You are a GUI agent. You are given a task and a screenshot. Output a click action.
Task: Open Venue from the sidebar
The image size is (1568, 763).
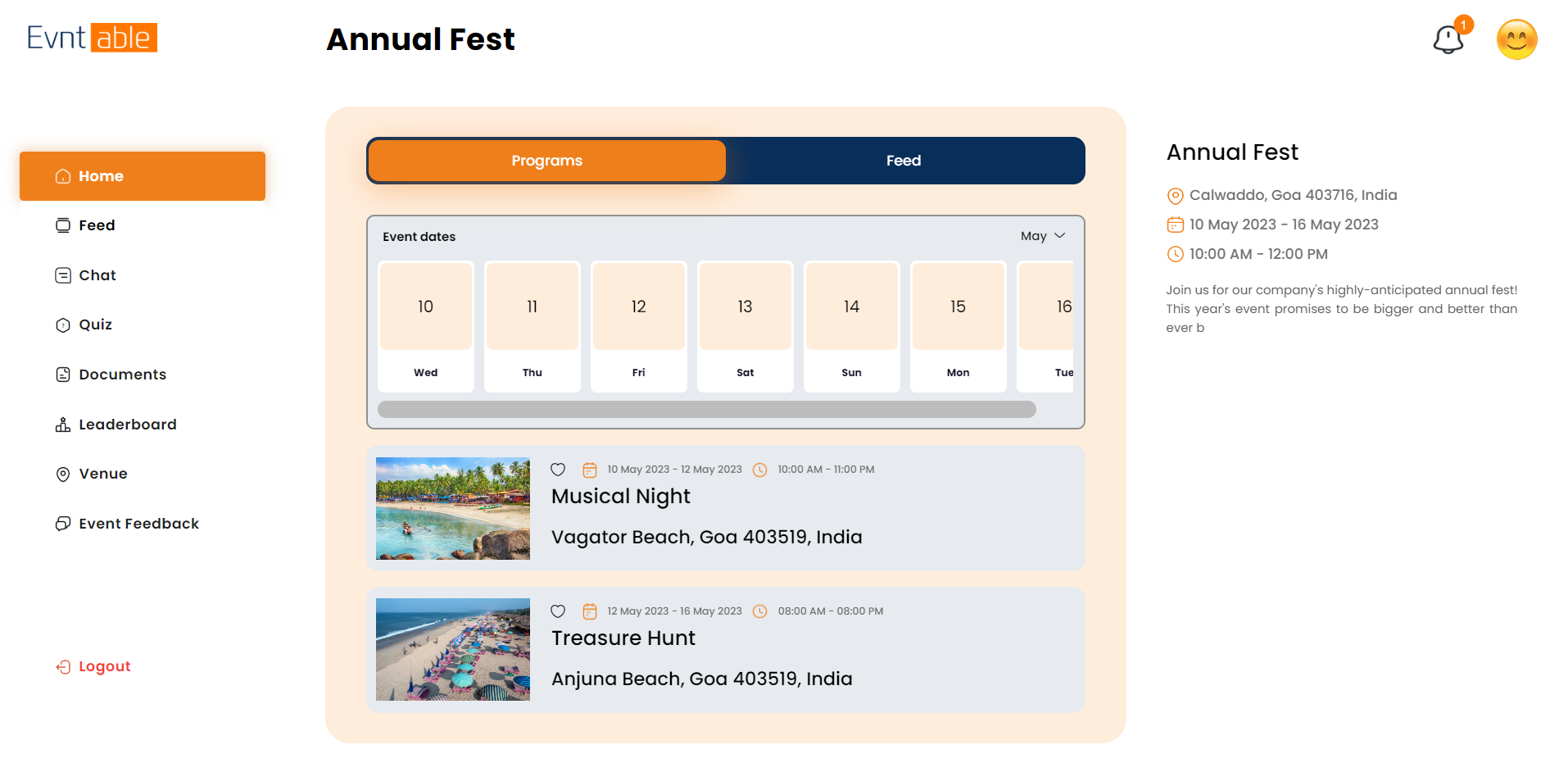[x=102, y=474]
